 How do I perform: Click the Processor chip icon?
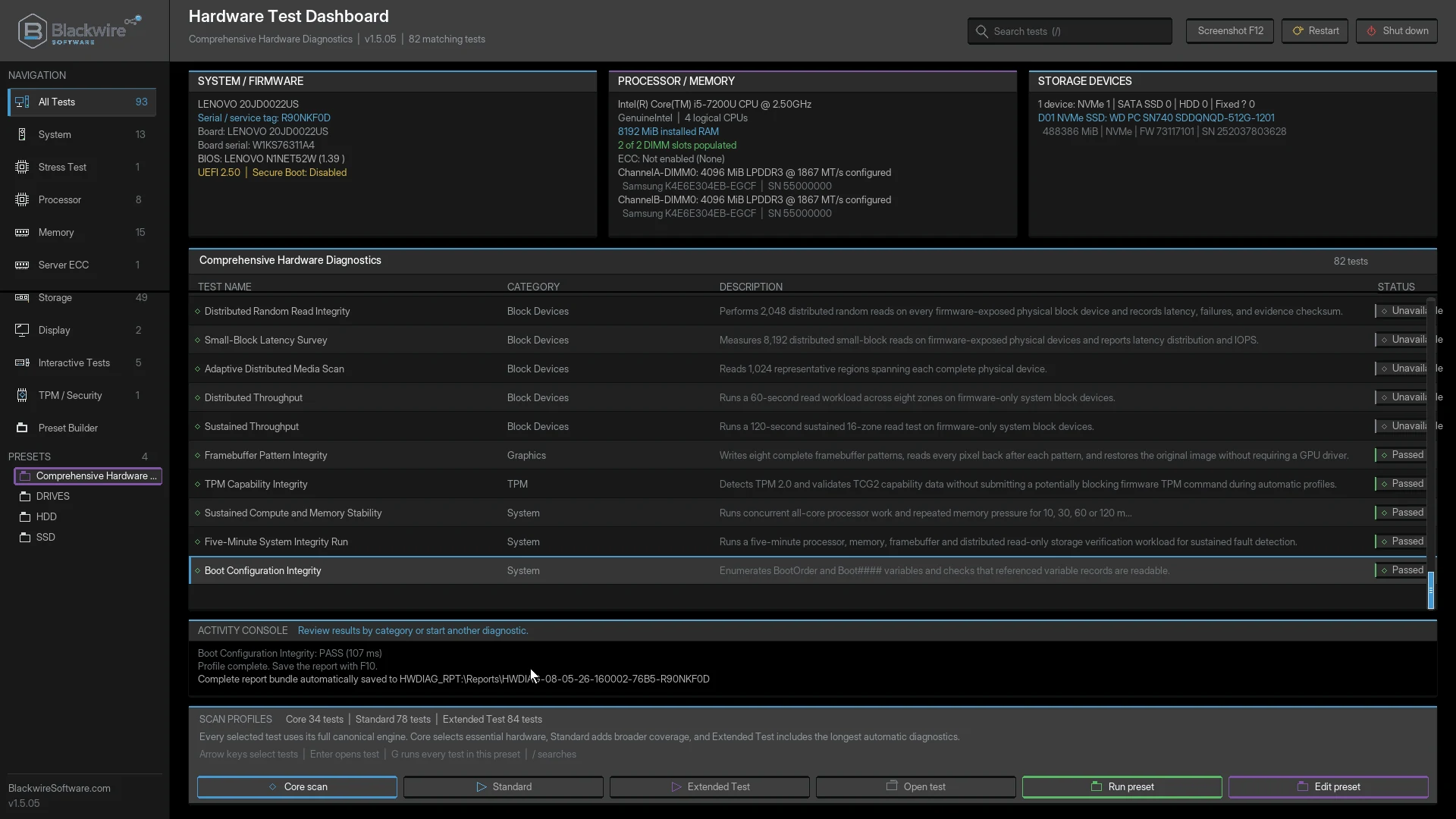[22, 200]
